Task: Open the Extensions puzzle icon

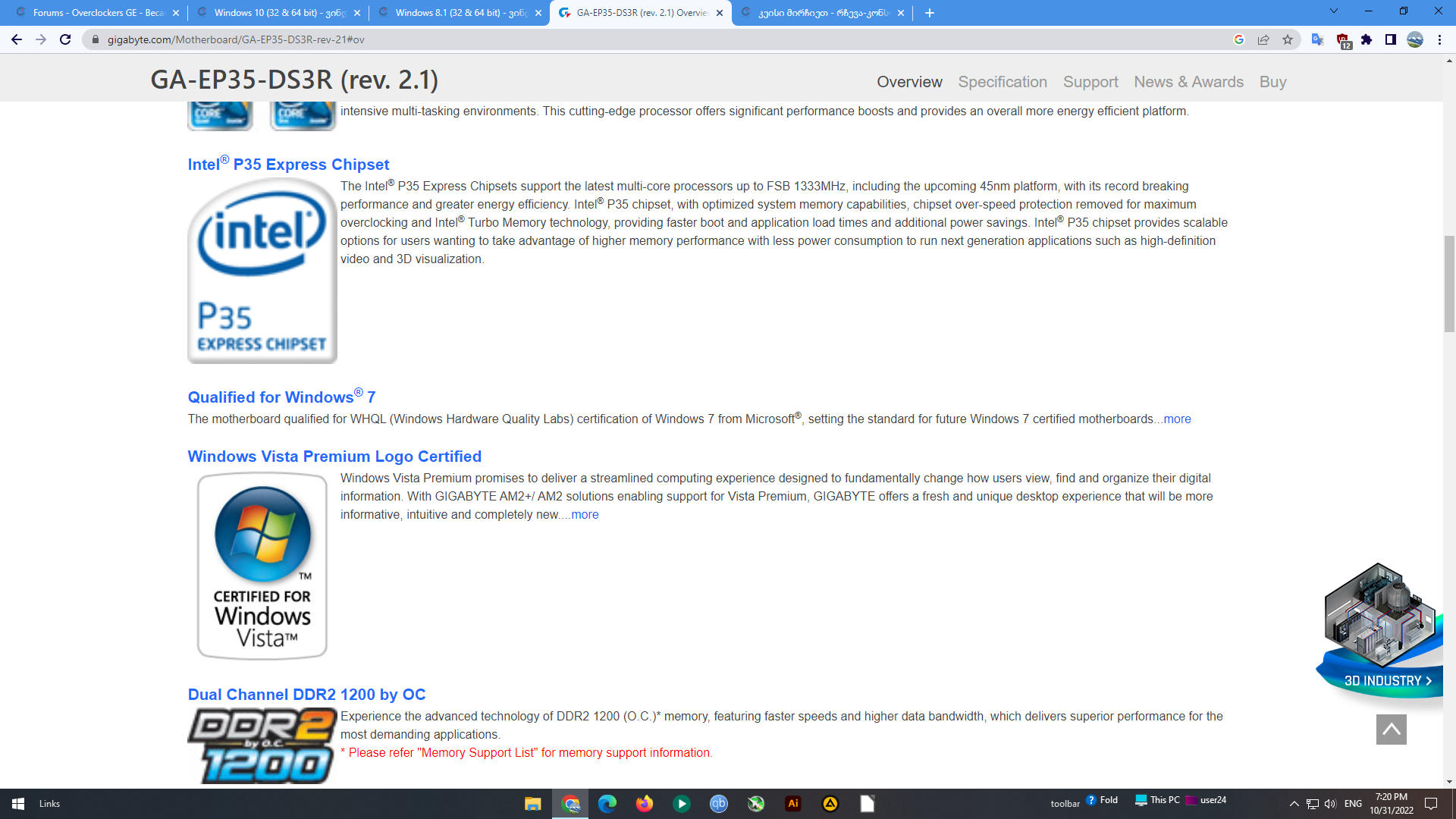Action: [x=1367, y=39]
